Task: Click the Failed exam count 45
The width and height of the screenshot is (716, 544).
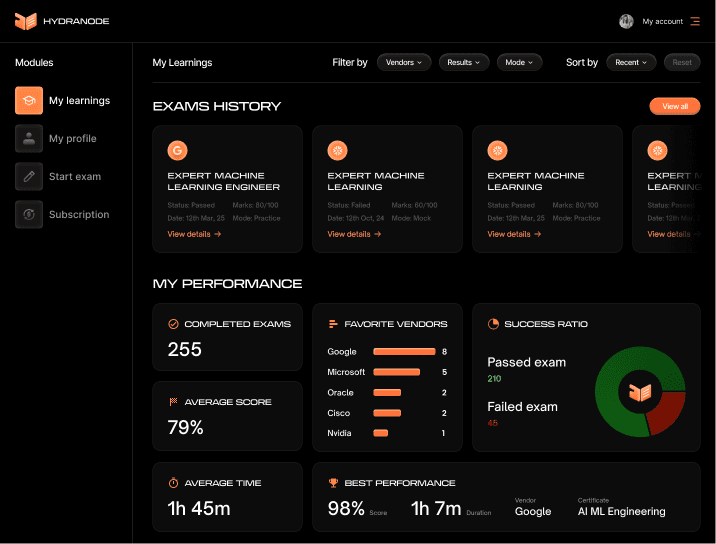Action: 492,423
